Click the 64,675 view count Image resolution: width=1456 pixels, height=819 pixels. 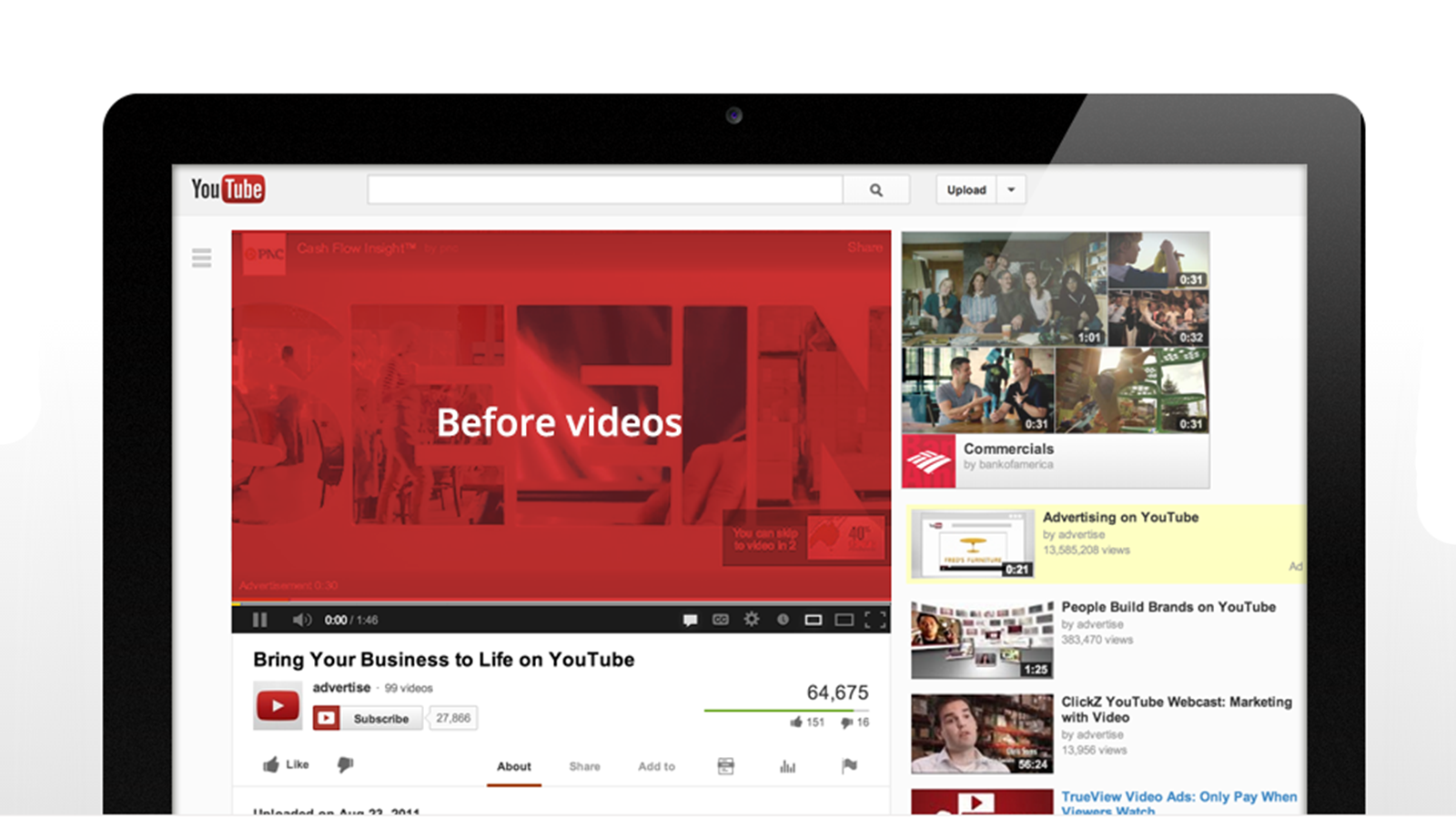click(x=837, y=693)
